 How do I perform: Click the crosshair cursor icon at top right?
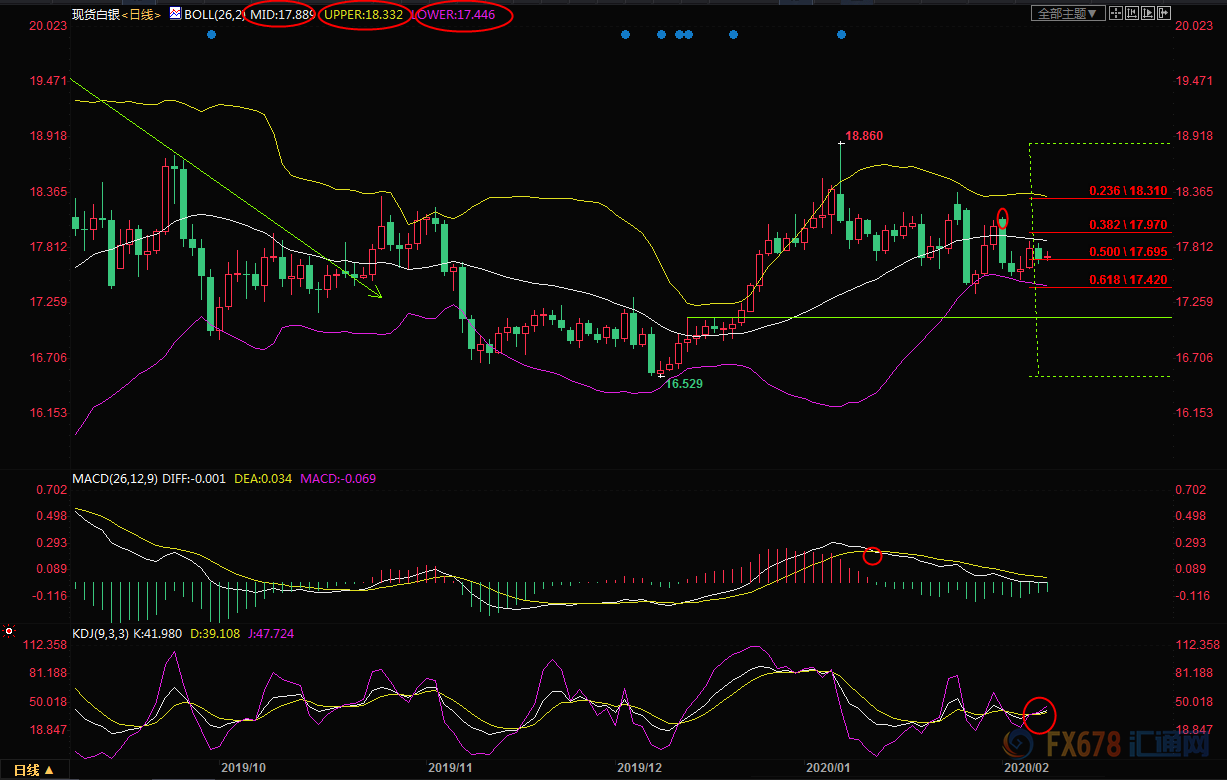tap(1116, 13)
